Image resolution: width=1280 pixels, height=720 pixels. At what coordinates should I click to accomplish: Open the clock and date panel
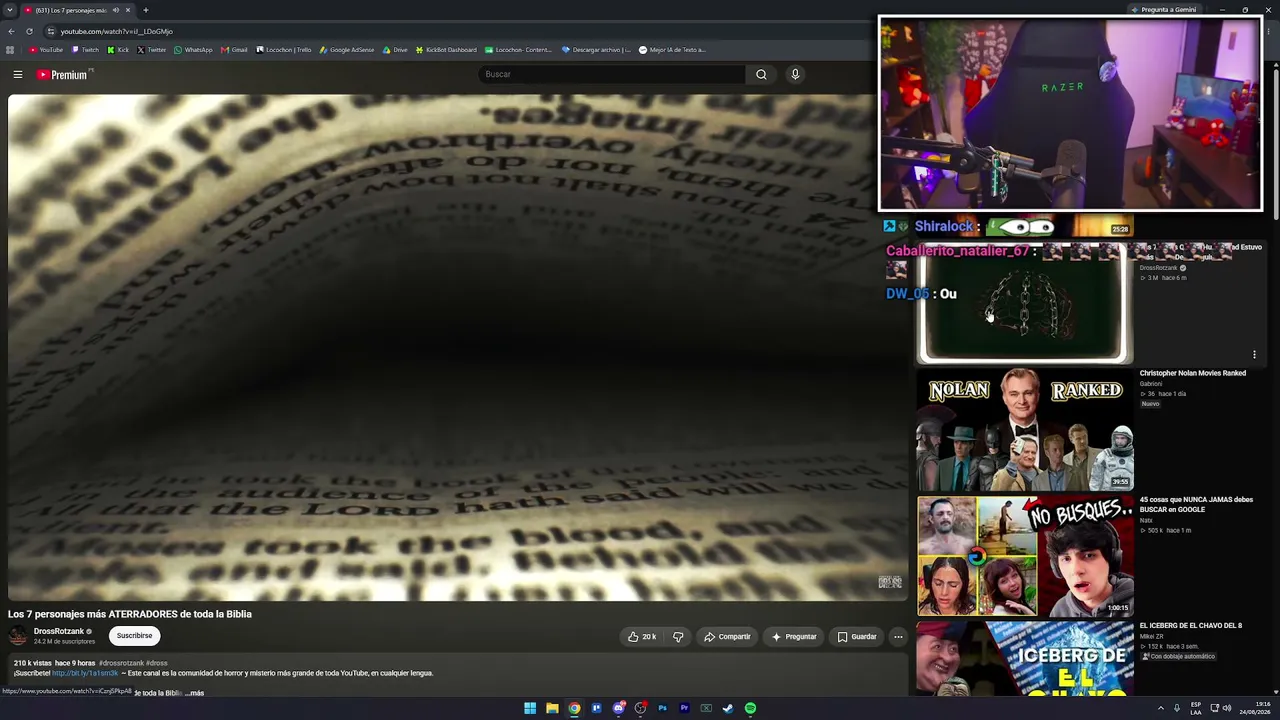[x=1255, y=708]
